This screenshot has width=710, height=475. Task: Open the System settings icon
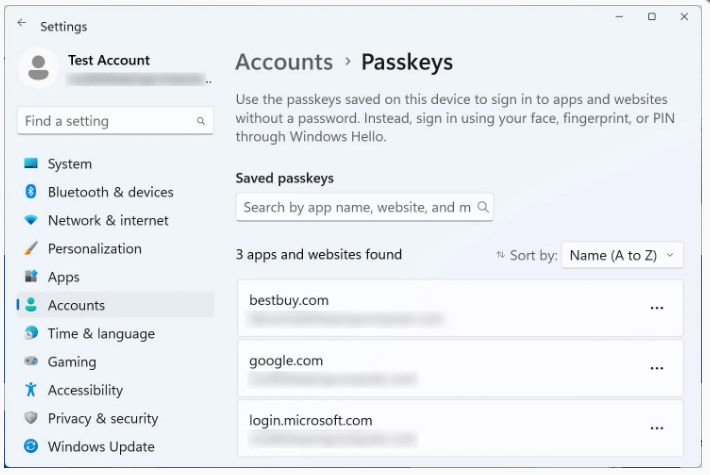tap(31, 163)
